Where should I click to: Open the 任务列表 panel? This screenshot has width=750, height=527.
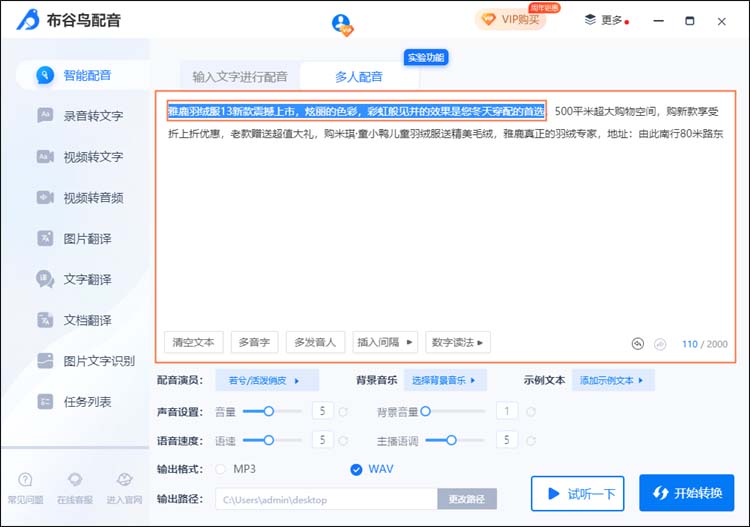87,402
